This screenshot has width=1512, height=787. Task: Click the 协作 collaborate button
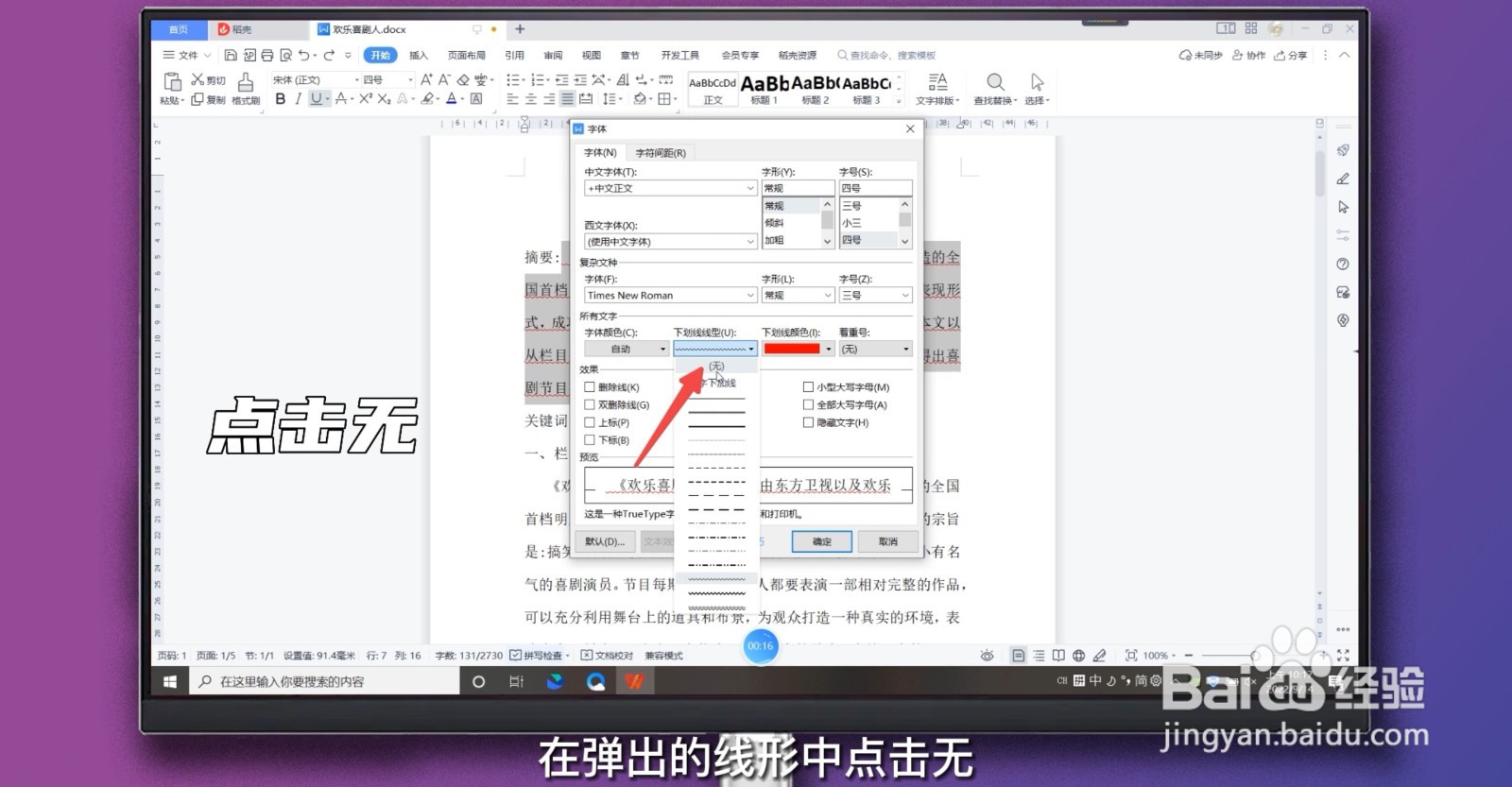tap(1248, 55)
